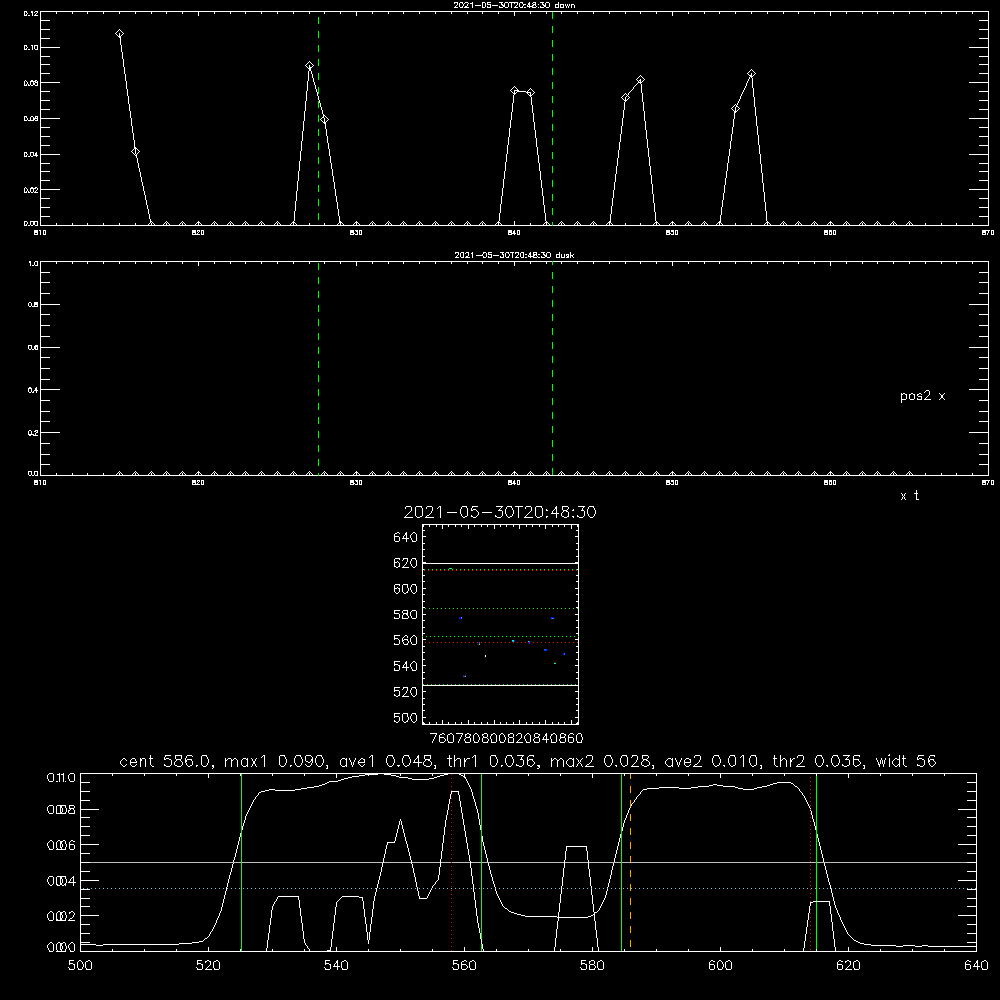Click the second green dashed line in dusk plot
Image resolution: width=1000 pixels, height=1000 pixels.
point(552,368)
